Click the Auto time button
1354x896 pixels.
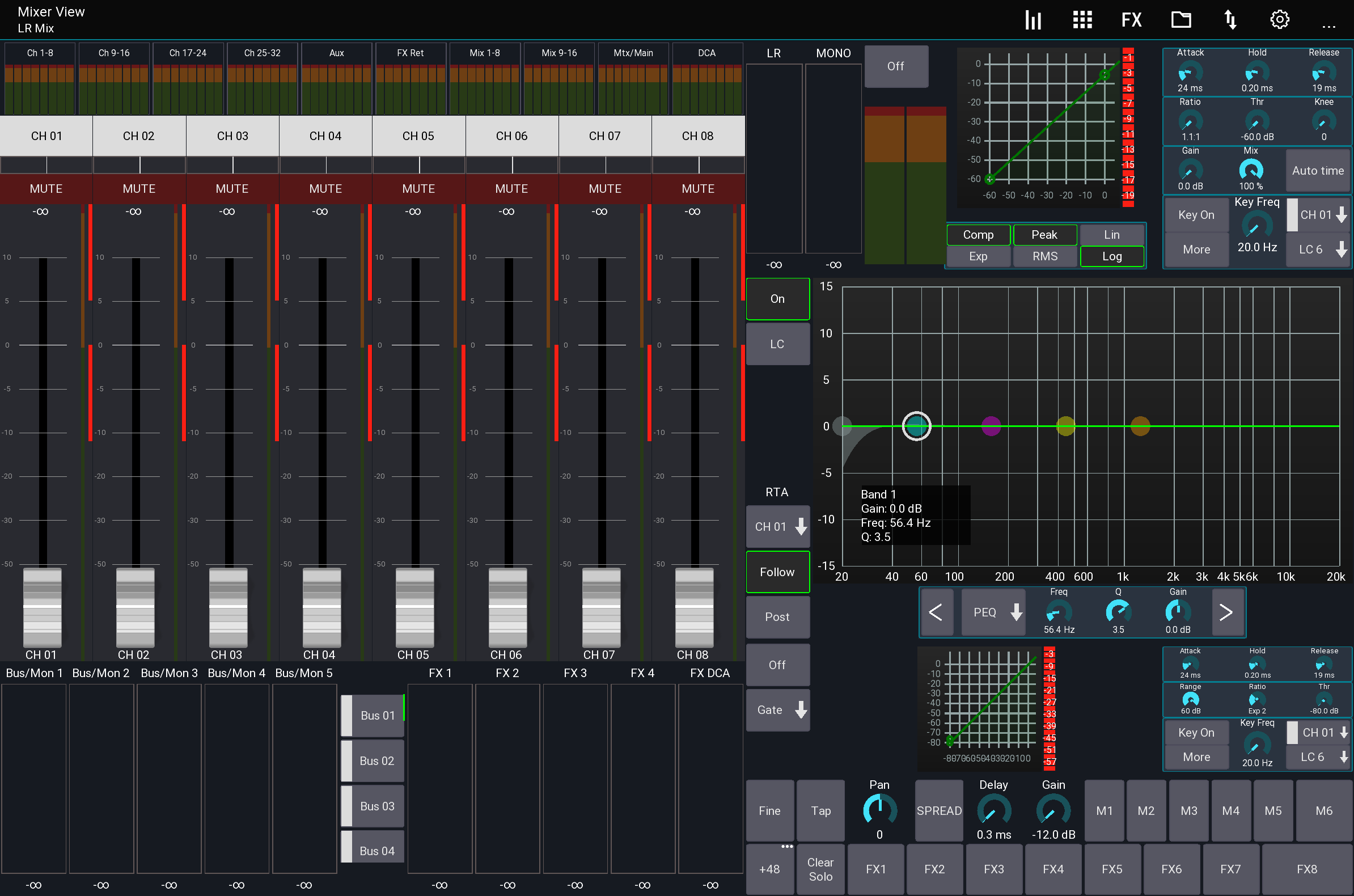(x=1318, y=170)
